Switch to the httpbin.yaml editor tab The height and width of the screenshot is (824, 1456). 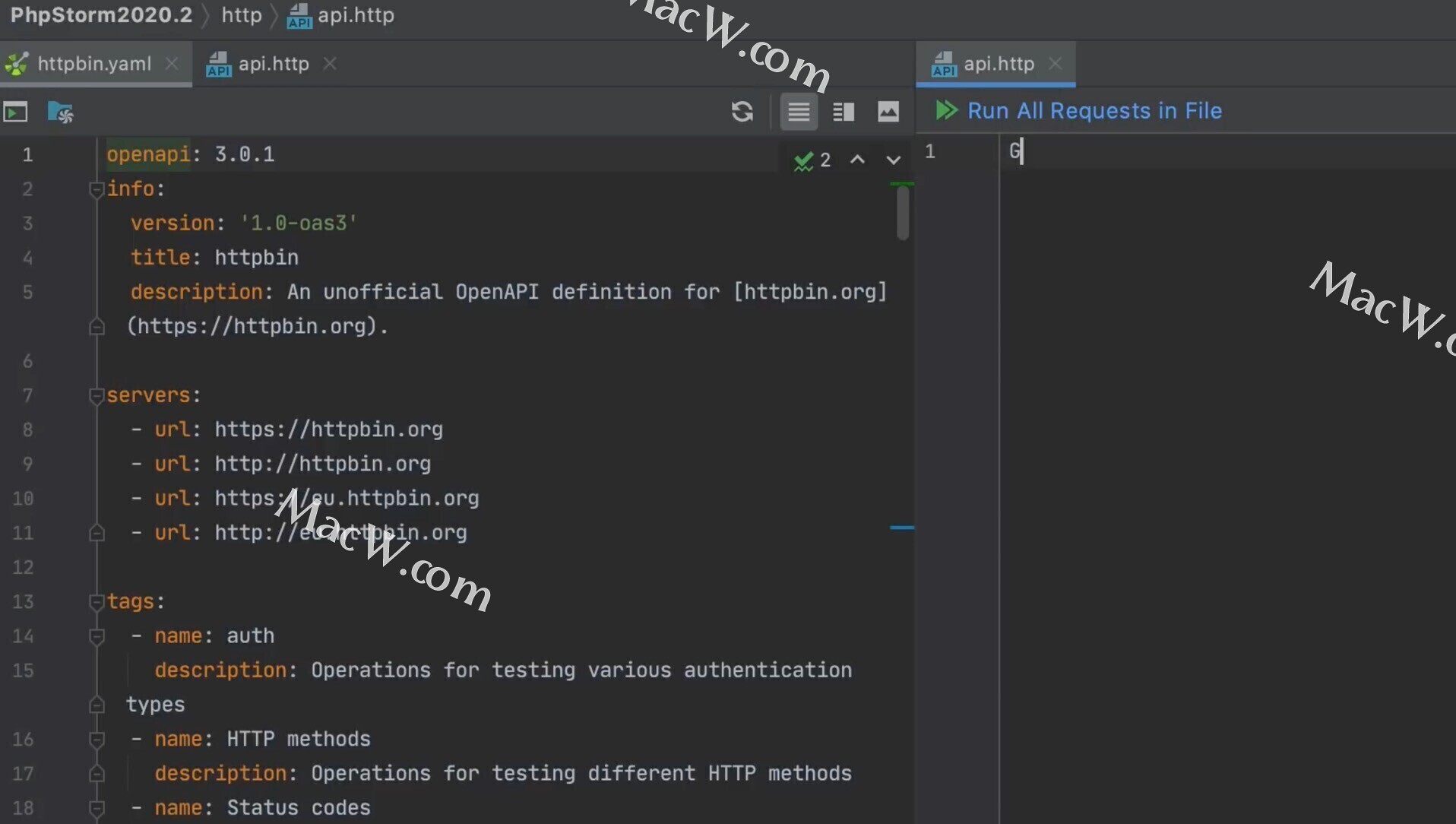[94, 64]
